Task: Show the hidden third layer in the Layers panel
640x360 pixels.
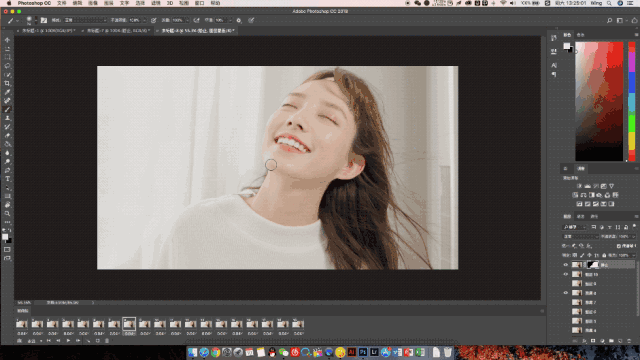Action: (566, 284)
